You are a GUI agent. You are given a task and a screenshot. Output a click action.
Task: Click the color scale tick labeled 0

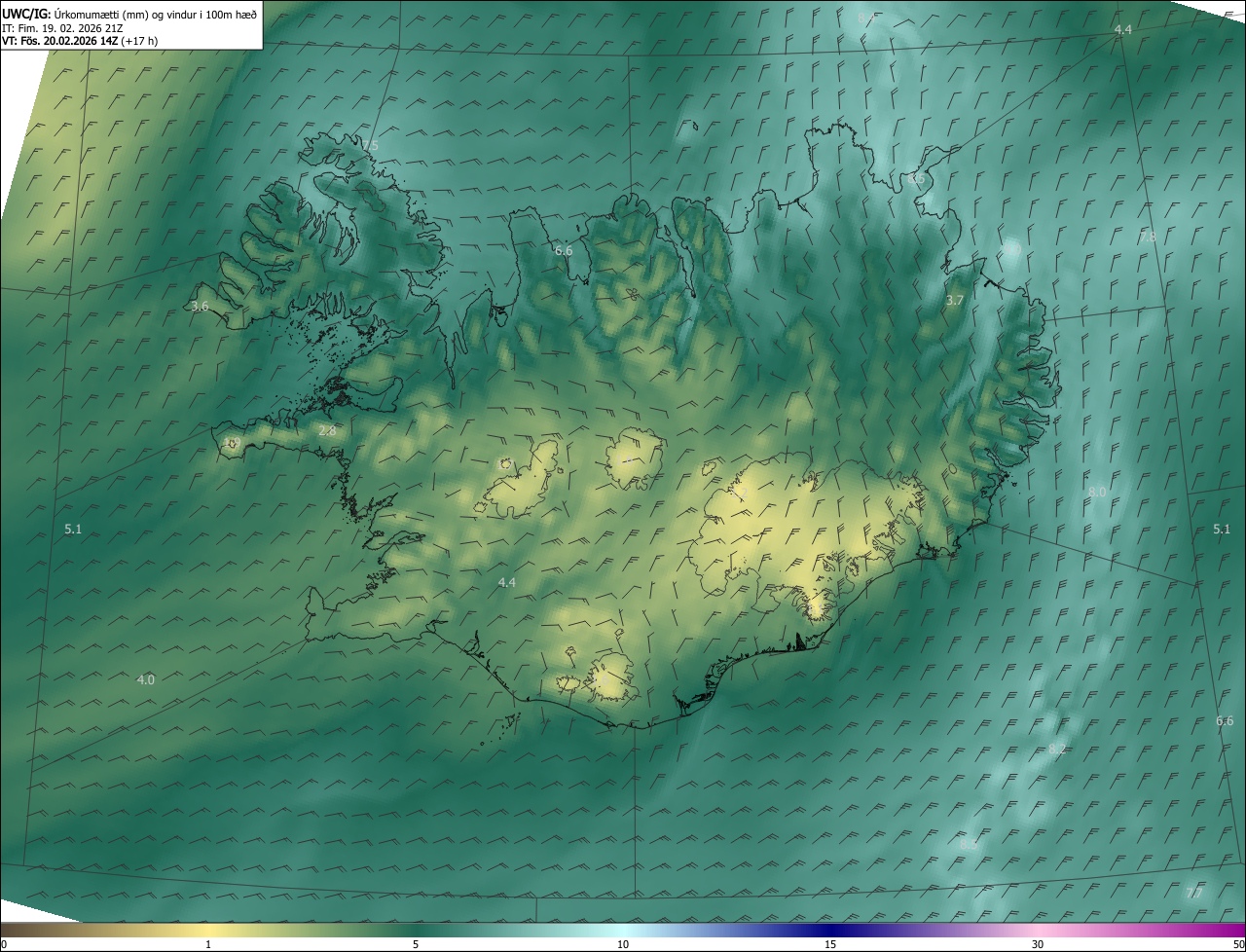point(3,944)
